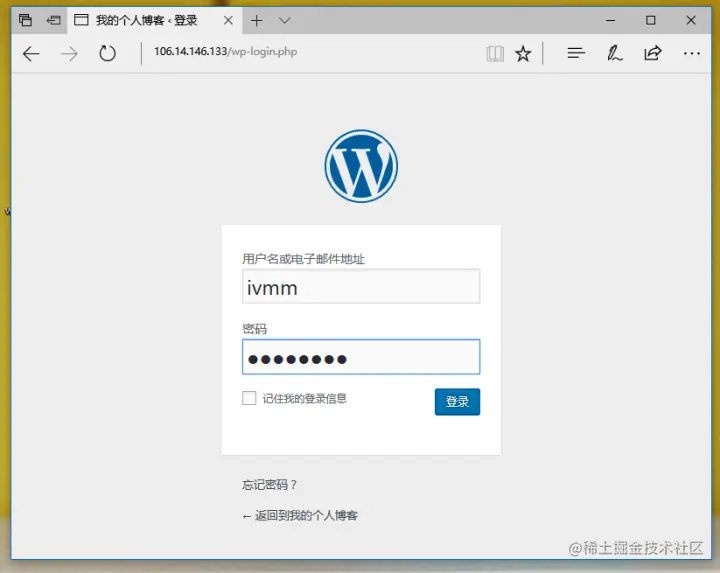Open the 忘记密码？ link
The image size is (720, 573).
(x=270, y=484)
